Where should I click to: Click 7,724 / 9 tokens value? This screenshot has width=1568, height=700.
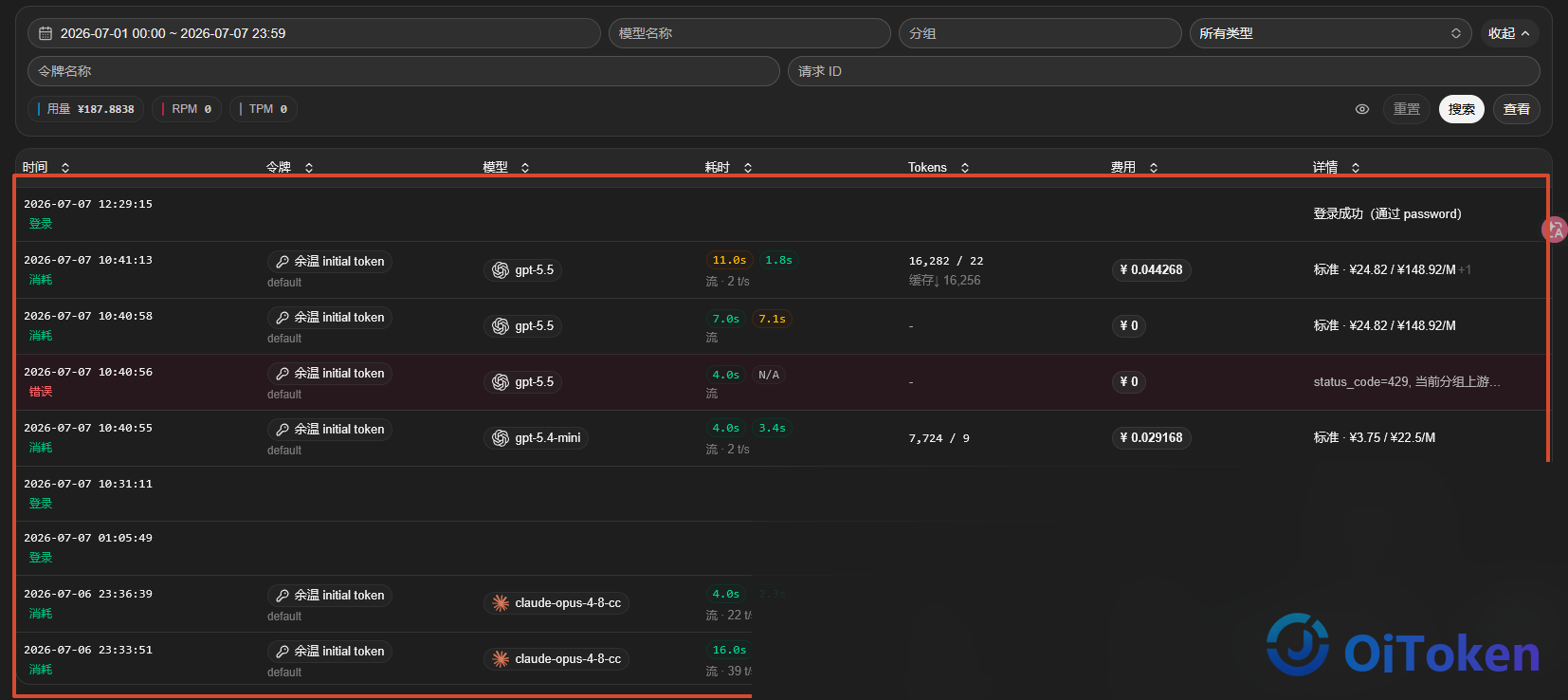[x=939, y=438]
